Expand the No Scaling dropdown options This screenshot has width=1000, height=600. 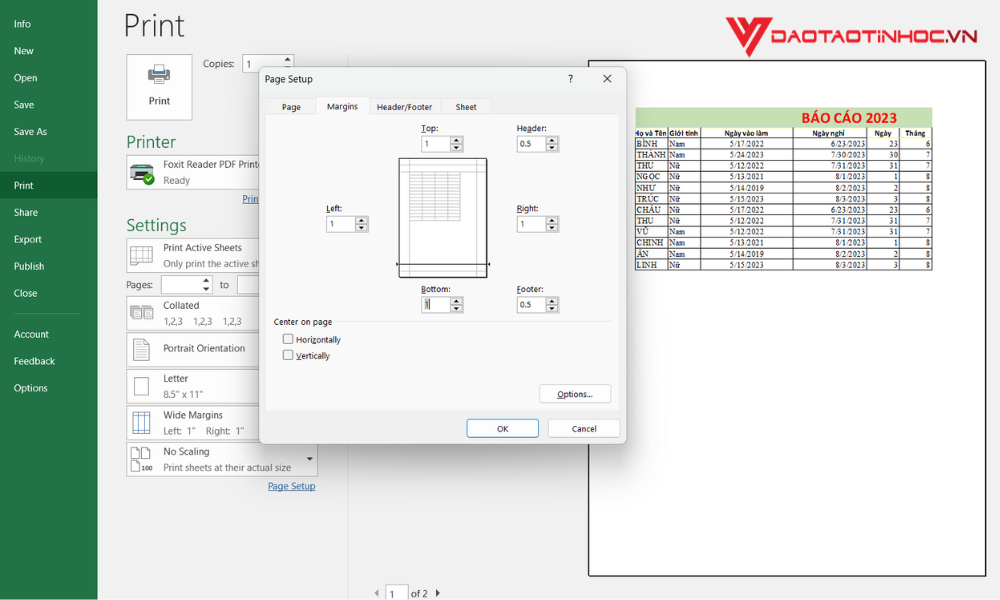[310, 458]
